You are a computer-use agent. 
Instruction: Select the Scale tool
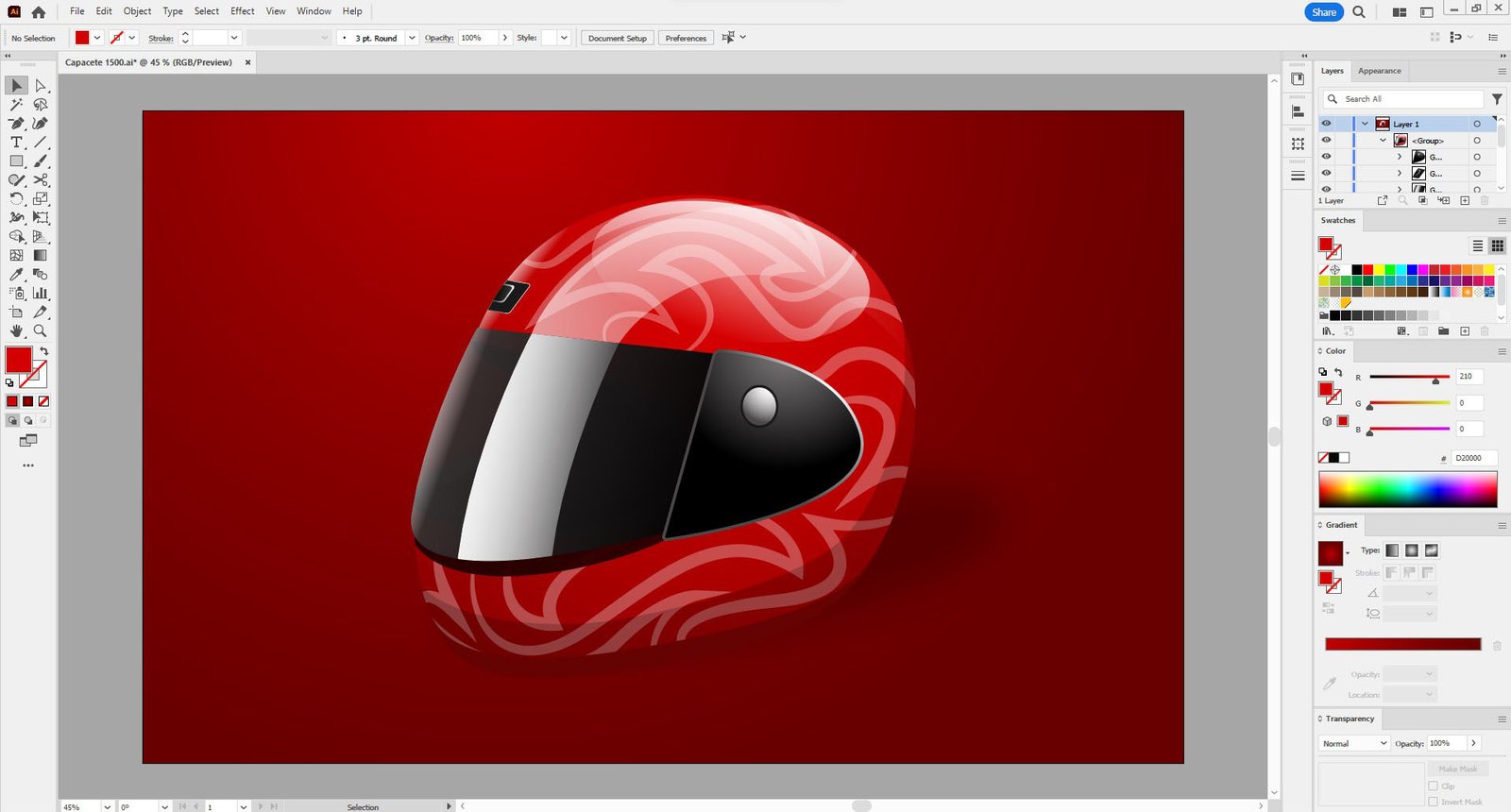coord(41,199)
